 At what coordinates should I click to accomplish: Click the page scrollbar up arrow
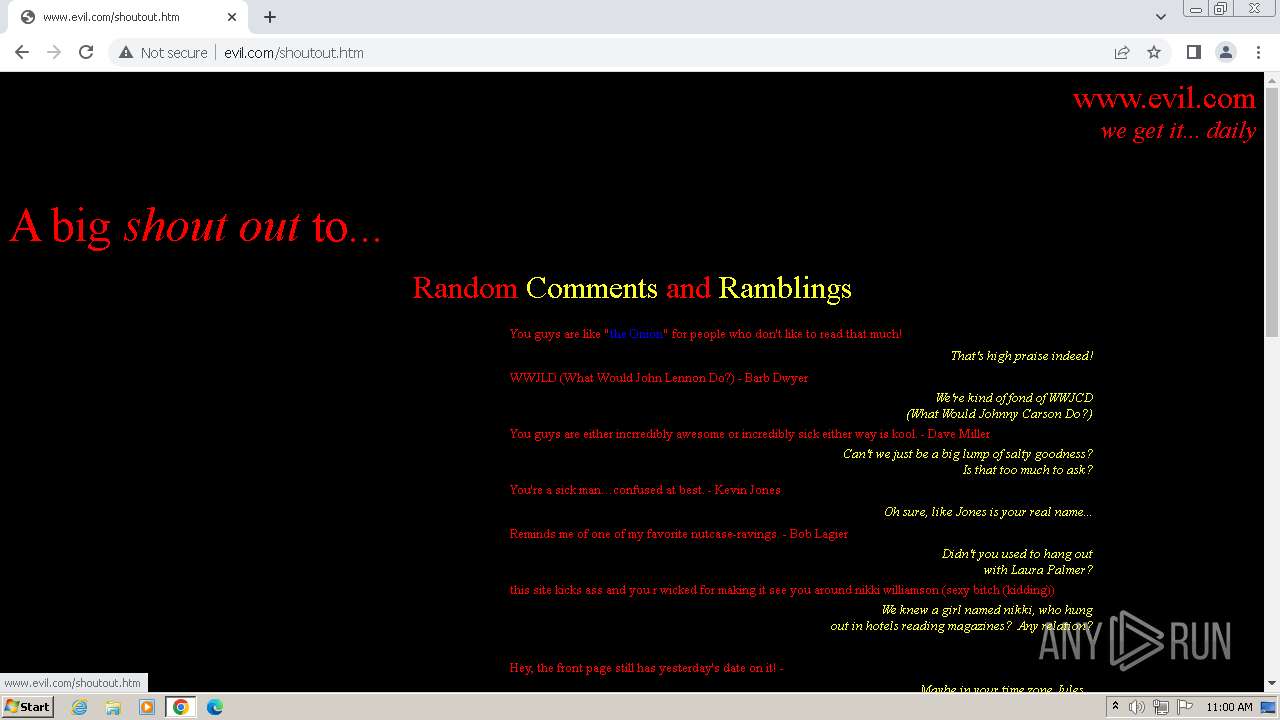tap(1272, 79)
